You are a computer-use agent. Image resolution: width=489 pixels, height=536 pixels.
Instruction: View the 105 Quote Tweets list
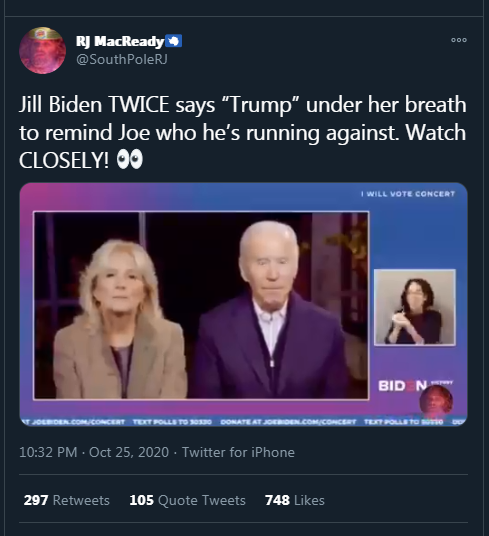point(187,500)
